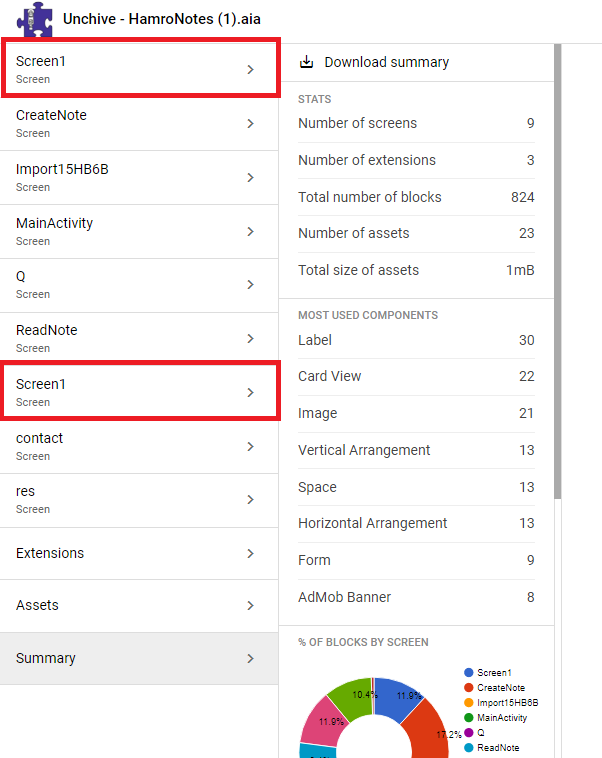
Task: Click the purple Q legend dot
Action: (x=468, y=732)
